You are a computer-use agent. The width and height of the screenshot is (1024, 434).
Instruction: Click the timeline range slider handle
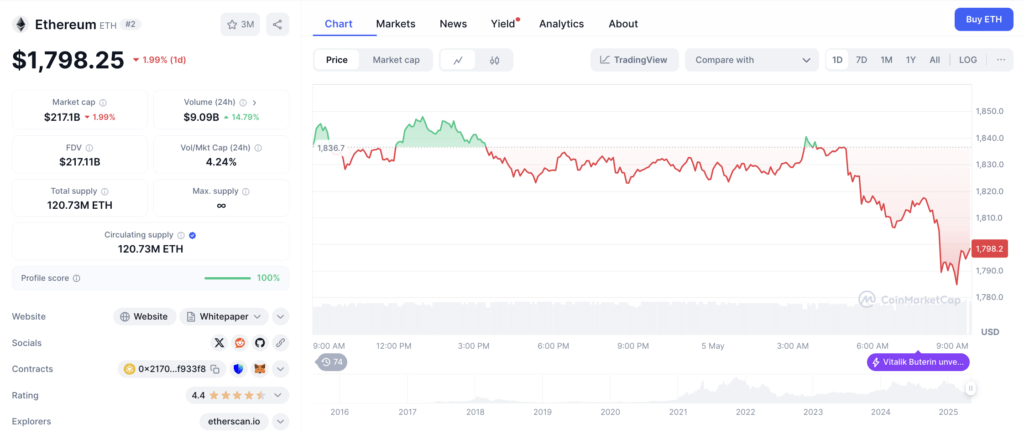(x=970, y=388)
